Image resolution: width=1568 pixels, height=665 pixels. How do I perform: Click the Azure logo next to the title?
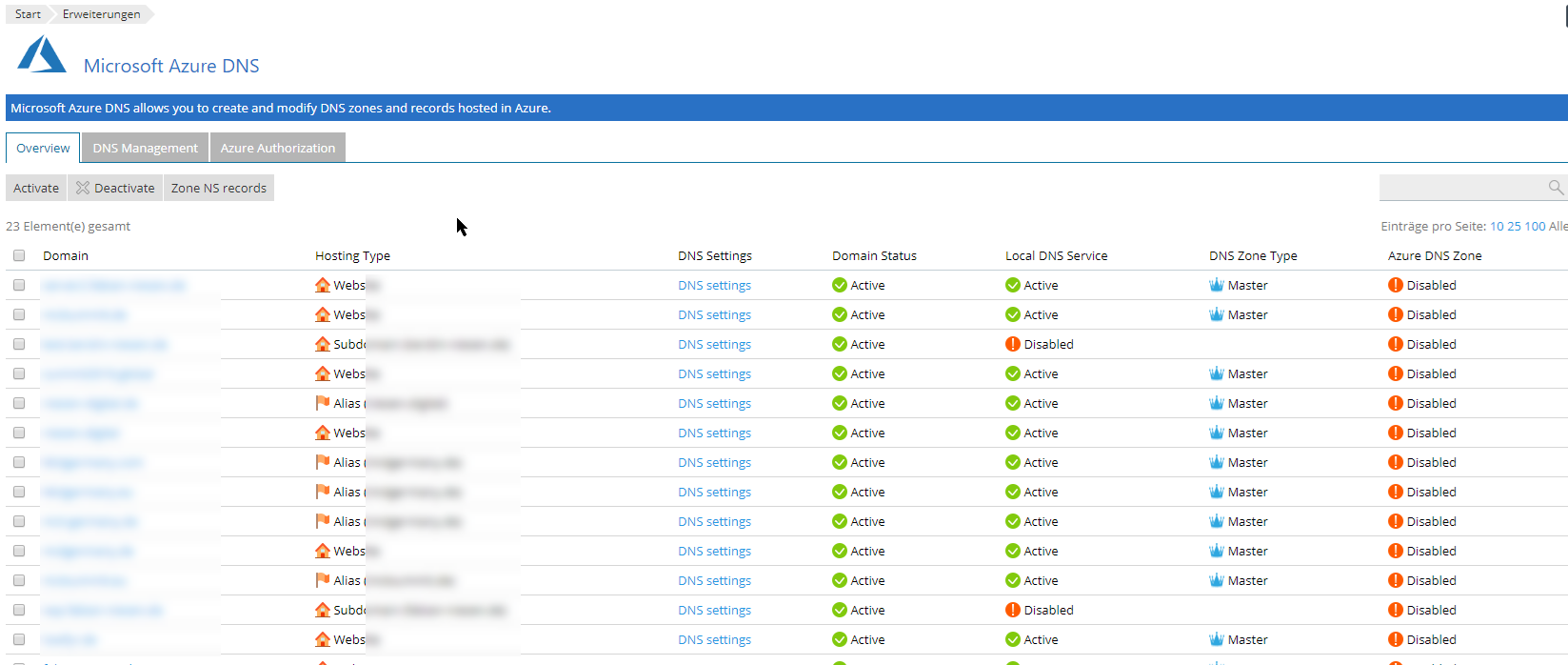click(x=42, y=54)
